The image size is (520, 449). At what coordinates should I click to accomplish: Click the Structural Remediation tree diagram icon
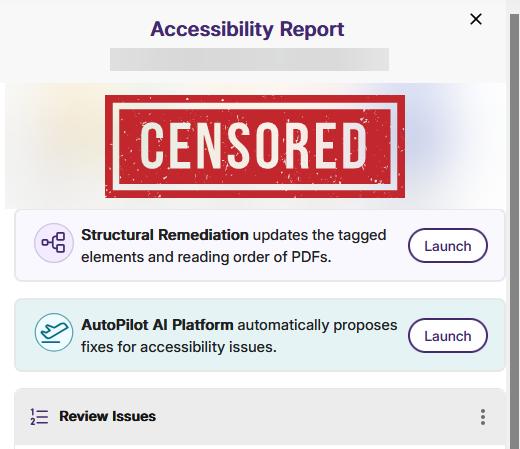pos(54,243)
